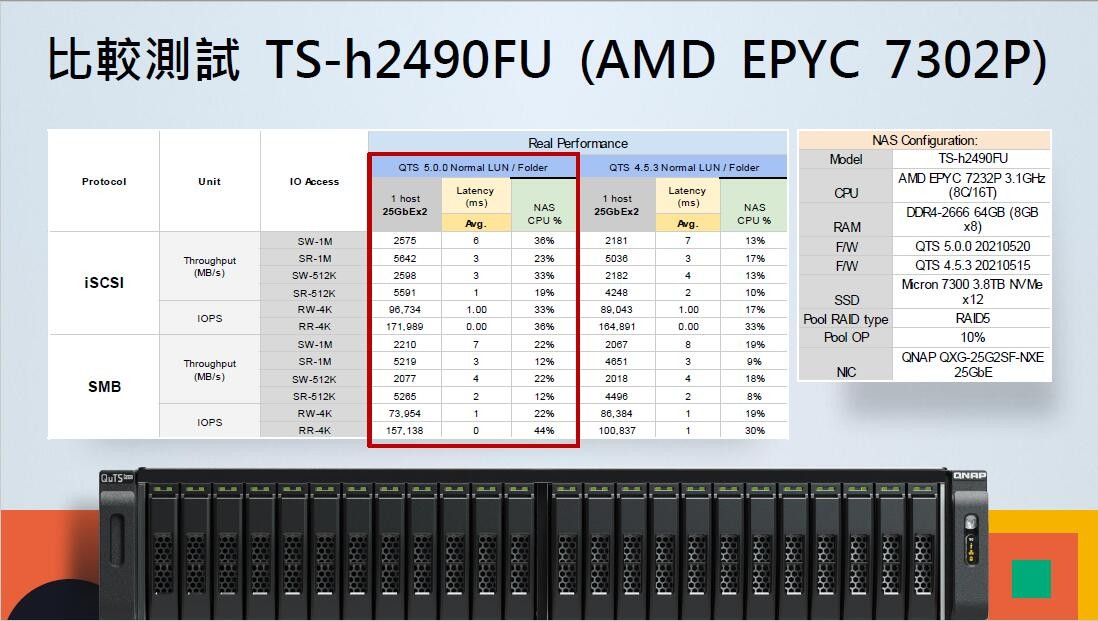Viewport: 1098px width, 621px height.
Task: Click the 164,891 IOPS cell
Action: [616, 326]
